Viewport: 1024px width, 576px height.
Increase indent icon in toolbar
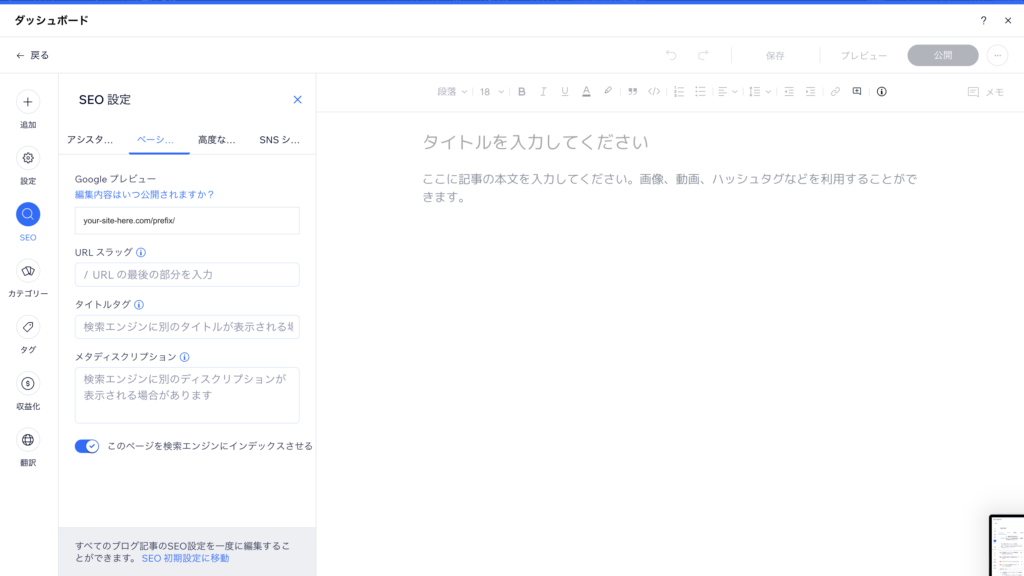(810, 92)
